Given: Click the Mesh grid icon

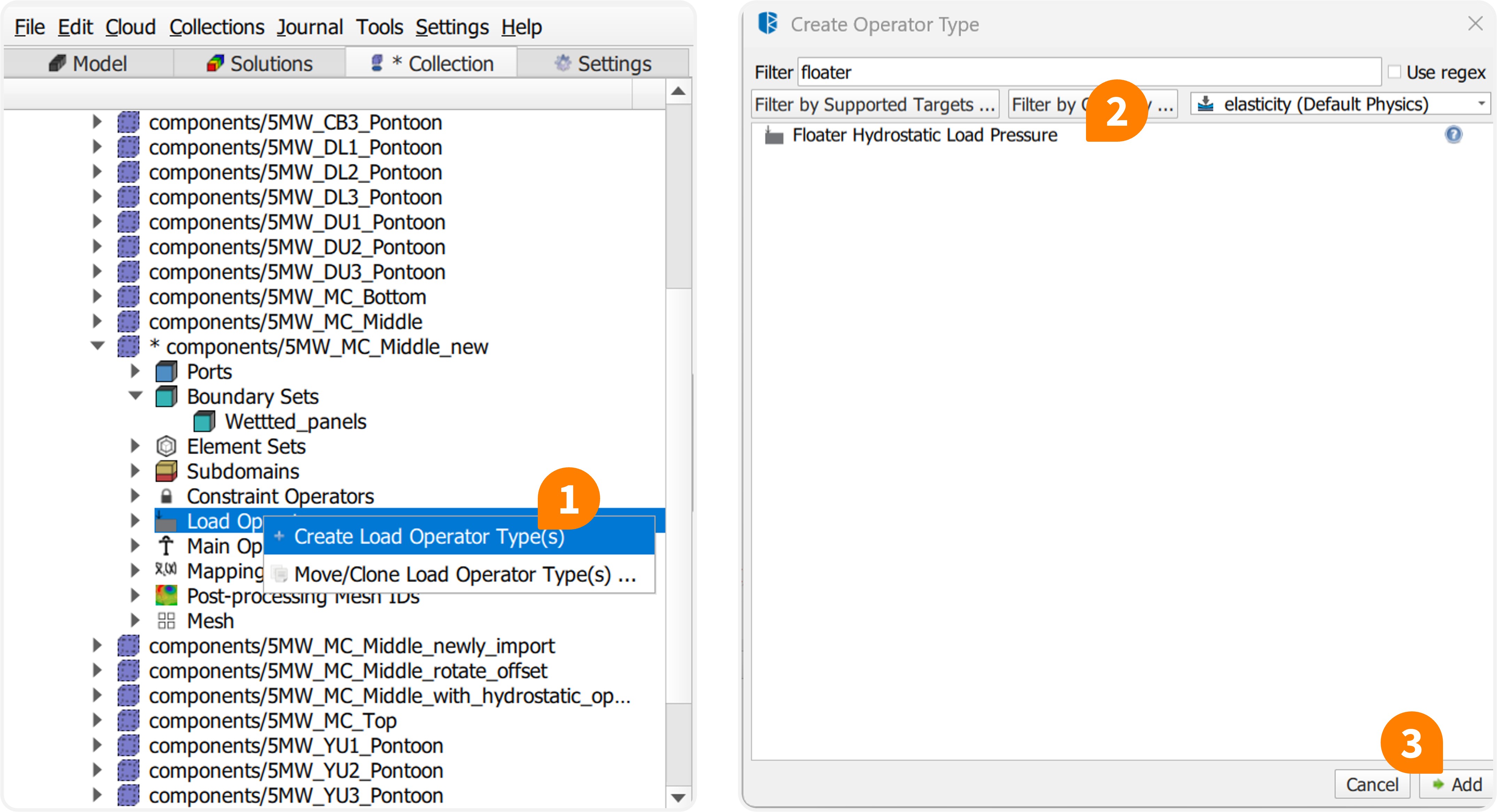Looking at the screenshot, I should pos(166,621).
